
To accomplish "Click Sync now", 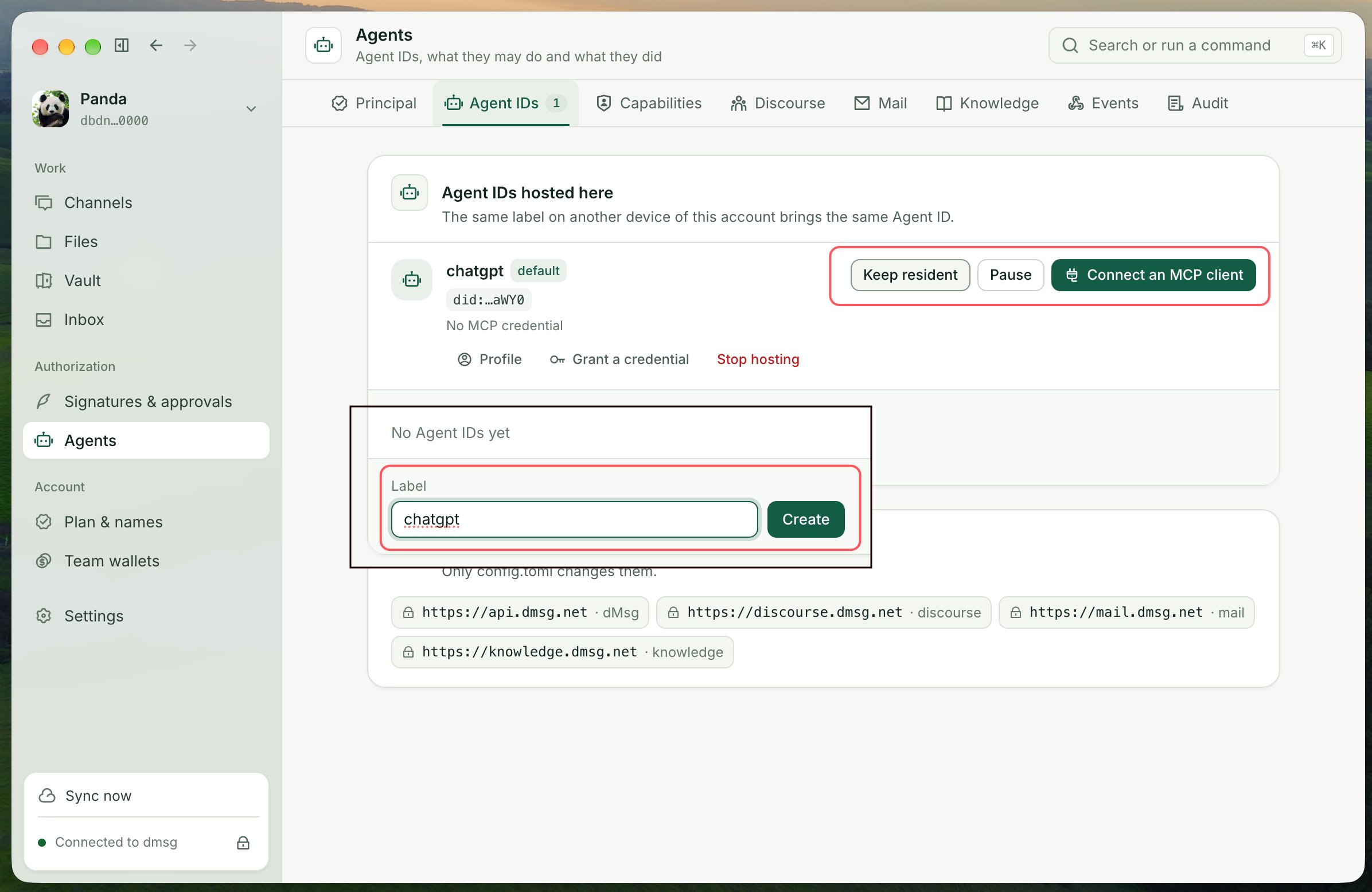I will coord(146,796).
